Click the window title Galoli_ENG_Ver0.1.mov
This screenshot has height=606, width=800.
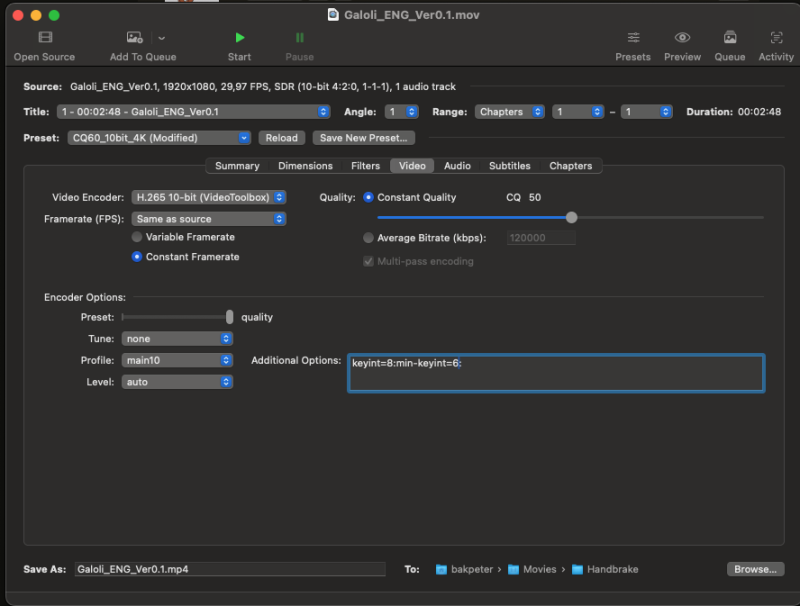pyautogui.click(x=412, y=15)
